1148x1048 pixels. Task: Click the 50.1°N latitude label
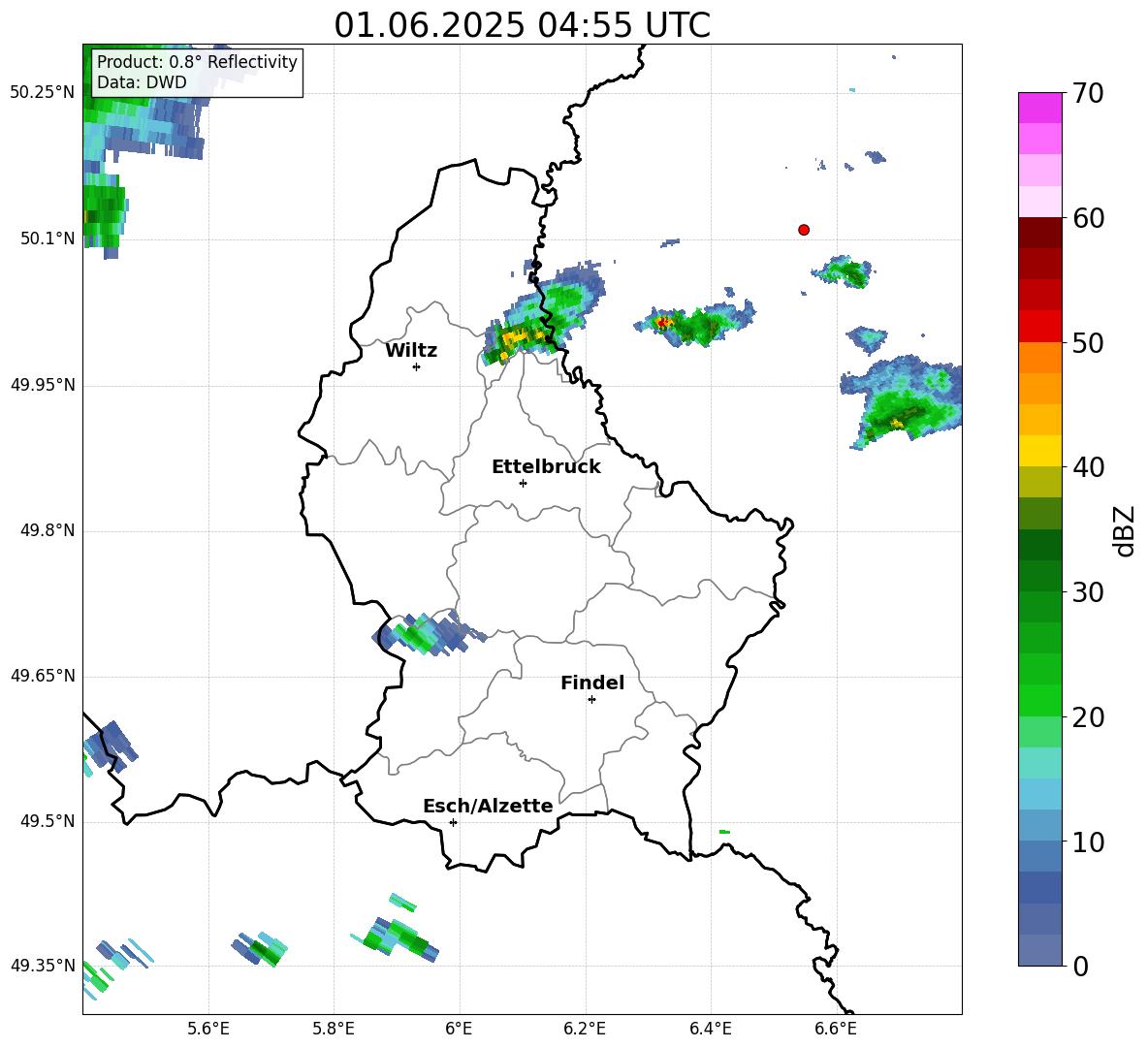(47, 239)
